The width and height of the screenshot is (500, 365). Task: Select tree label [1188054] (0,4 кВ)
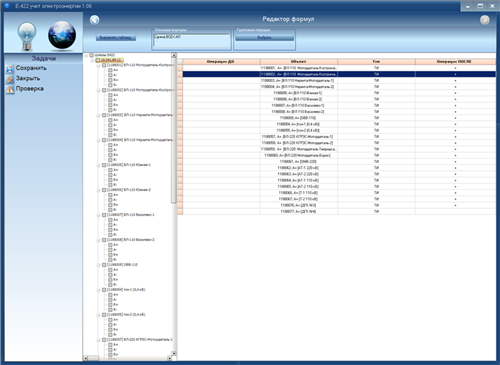click(x=126, y=290)
